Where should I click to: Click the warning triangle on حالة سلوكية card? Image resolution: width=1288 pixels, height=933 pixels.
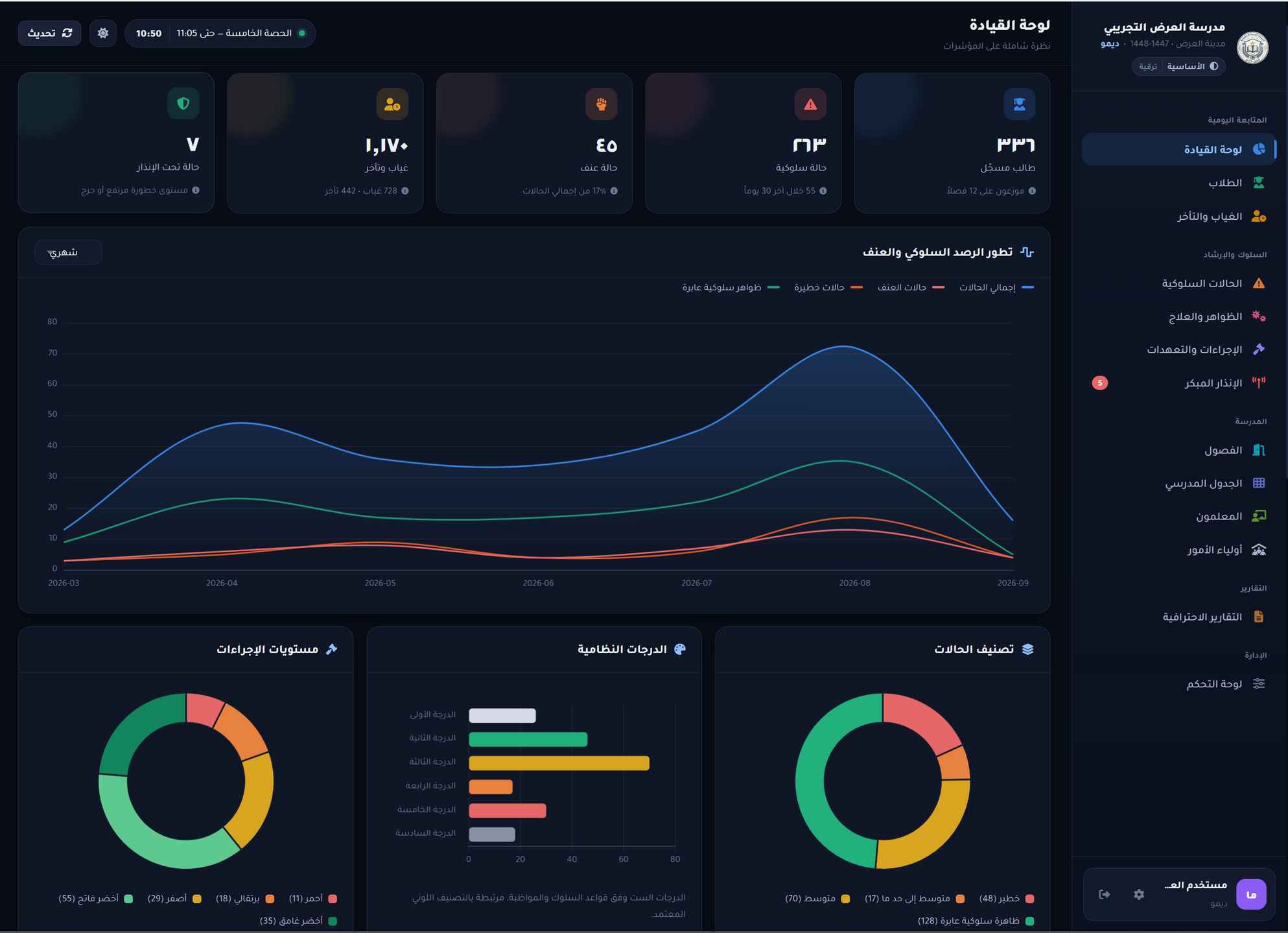810,104
